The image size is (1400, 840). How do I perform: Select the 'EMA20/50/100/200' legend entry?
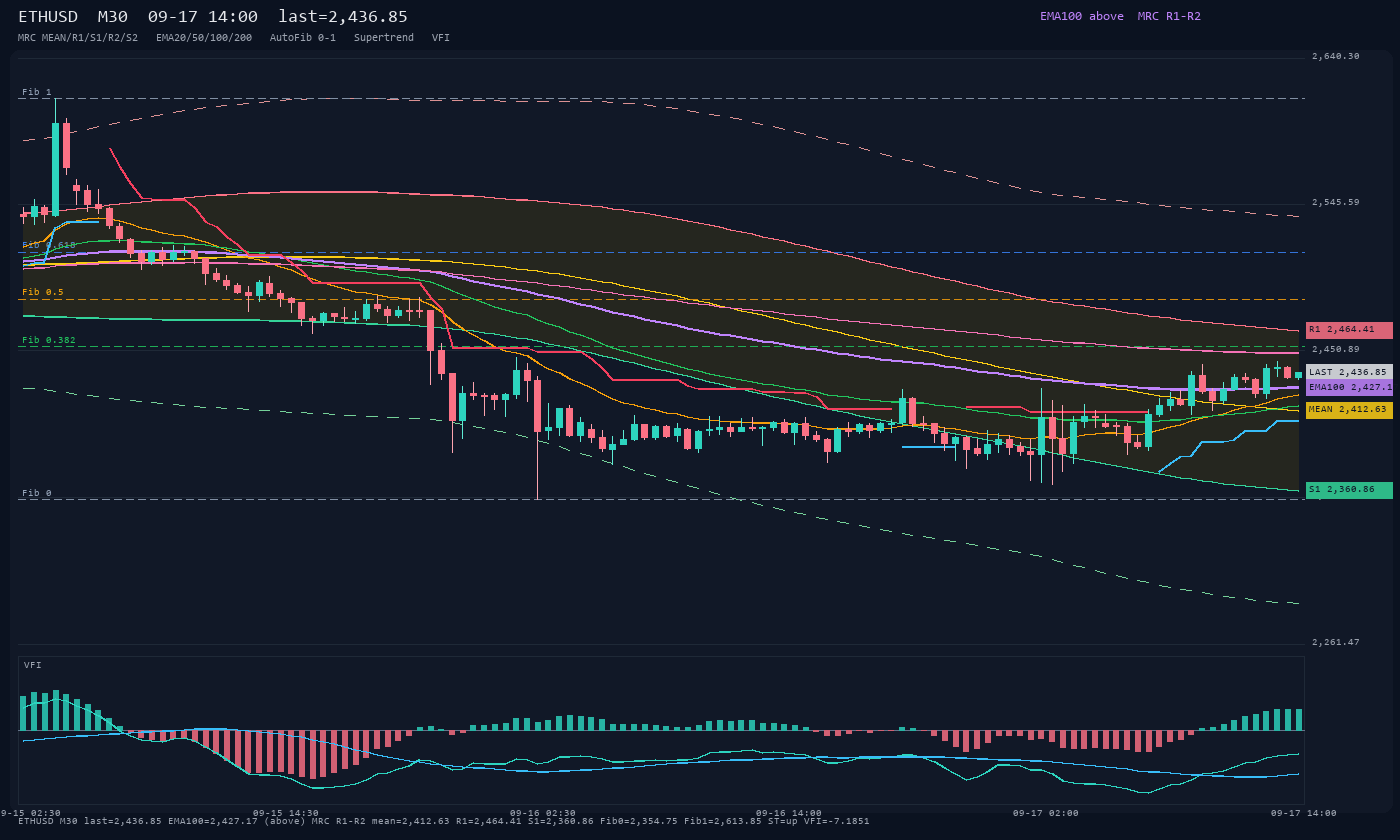(x=204, y=38)
